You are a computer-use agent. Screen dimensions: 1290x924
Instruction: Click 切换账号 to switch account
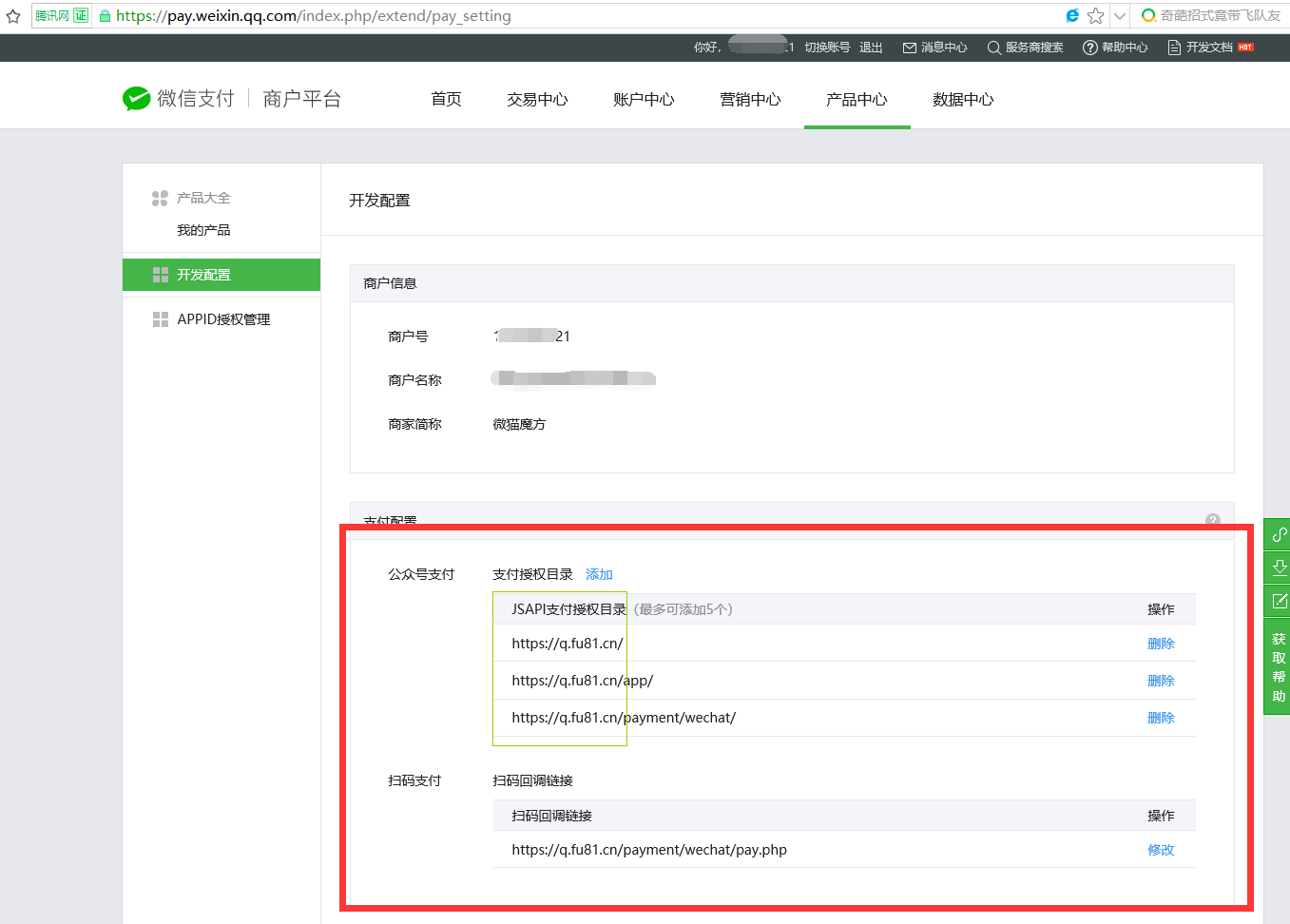coord(827,48)
